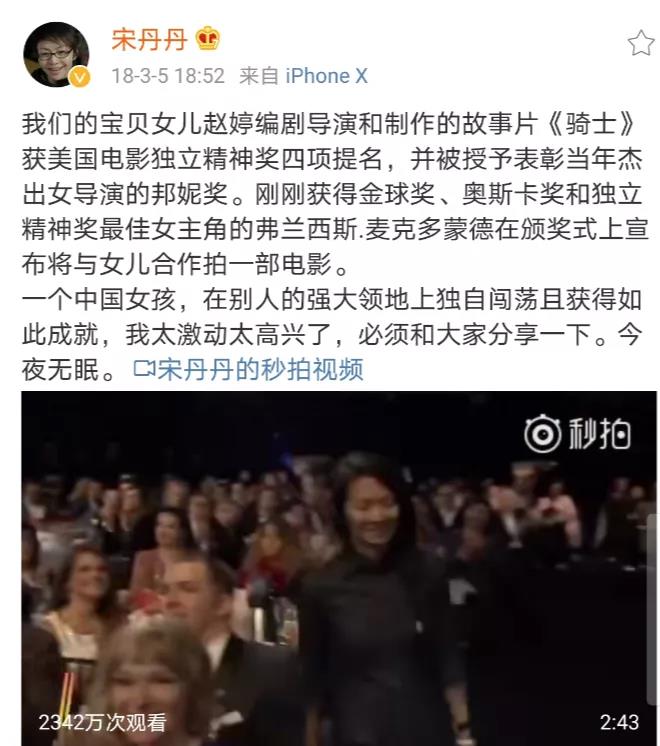Play the 秒拍 video thumbnail

[339, 568]
